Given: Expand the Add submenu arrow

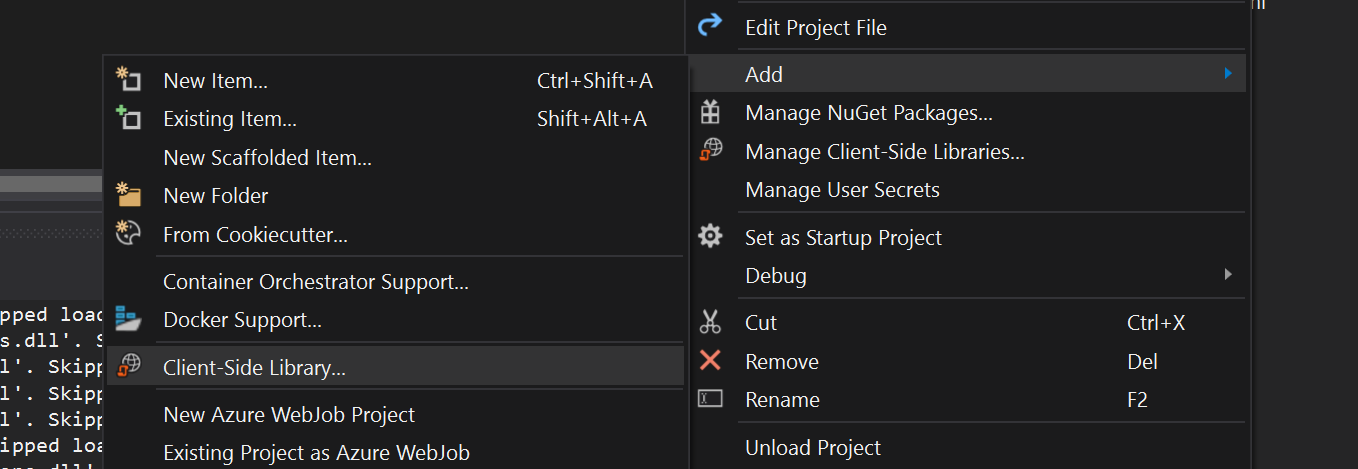Looking at the screenshot, I should (1227, 73).
